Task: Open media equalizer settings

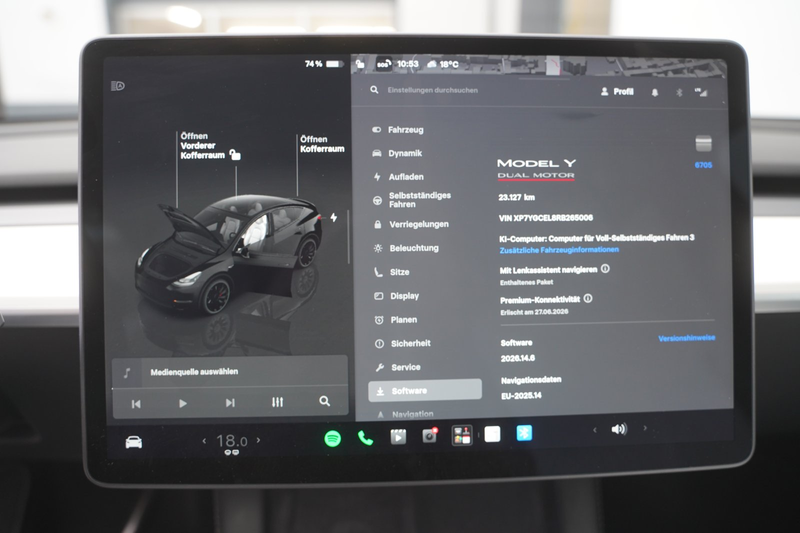Action: 277,402
